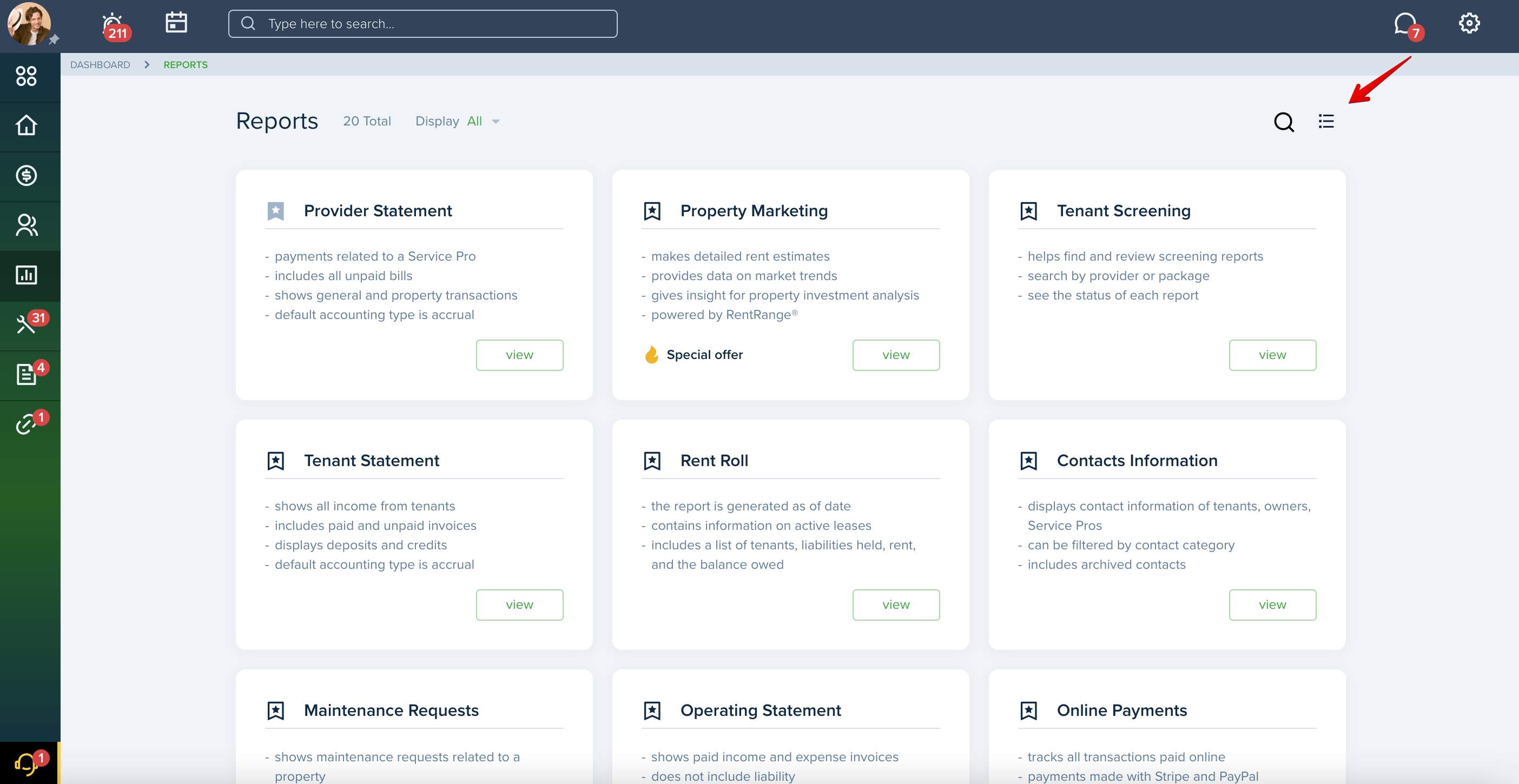This screenshot has width=1519, height=784.
Task: Click the Reports page heading
Action: 276,122
